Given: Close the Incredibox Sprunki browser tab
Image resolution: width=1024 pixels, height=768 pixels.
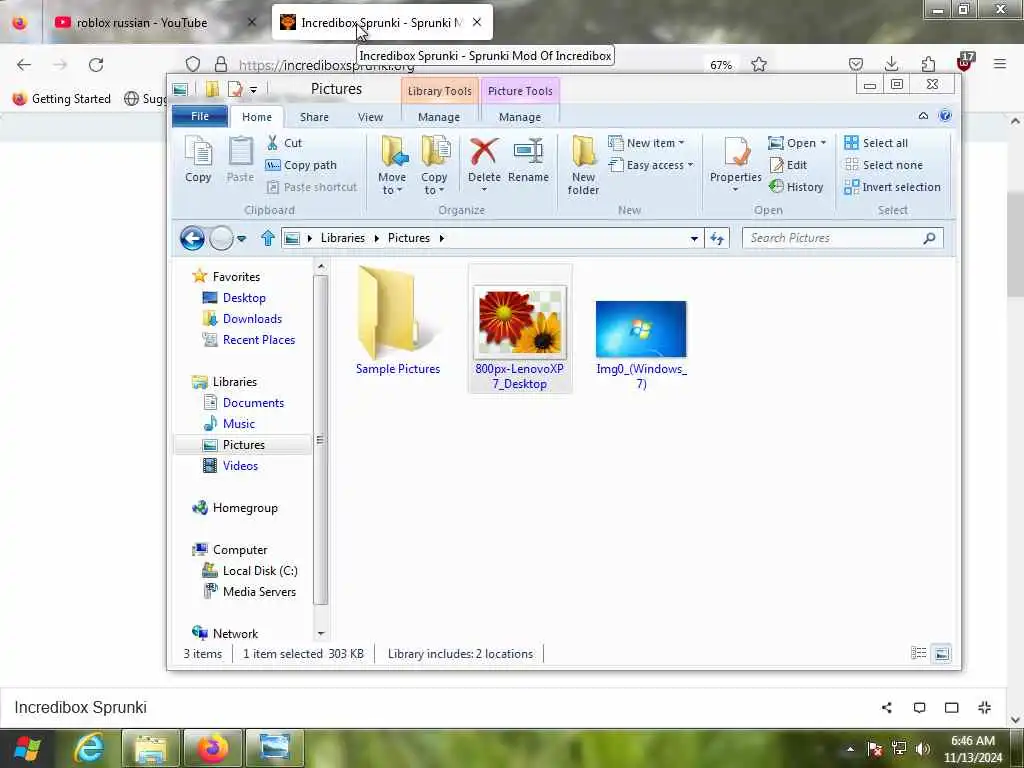Looking at the screenshot, I should [477, 22].
